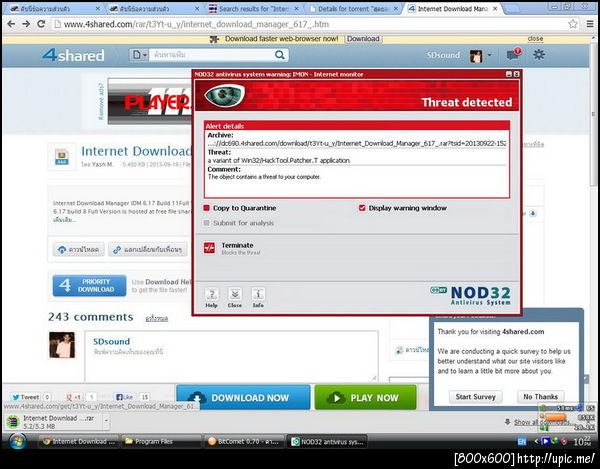Switch to Program Files taskbar item

pyautogui.click(x=161, y=441)
